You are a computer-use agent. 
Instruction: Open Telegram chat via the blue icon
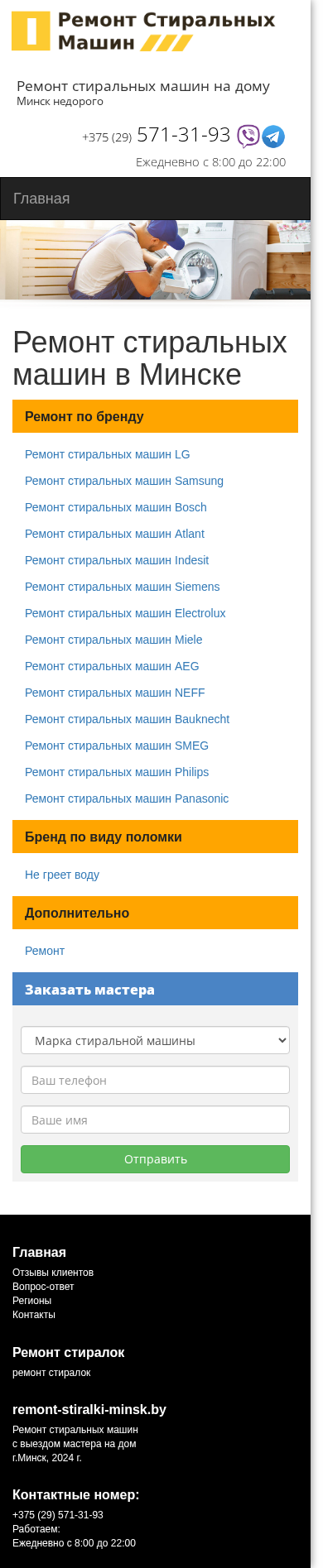(273, 137)
